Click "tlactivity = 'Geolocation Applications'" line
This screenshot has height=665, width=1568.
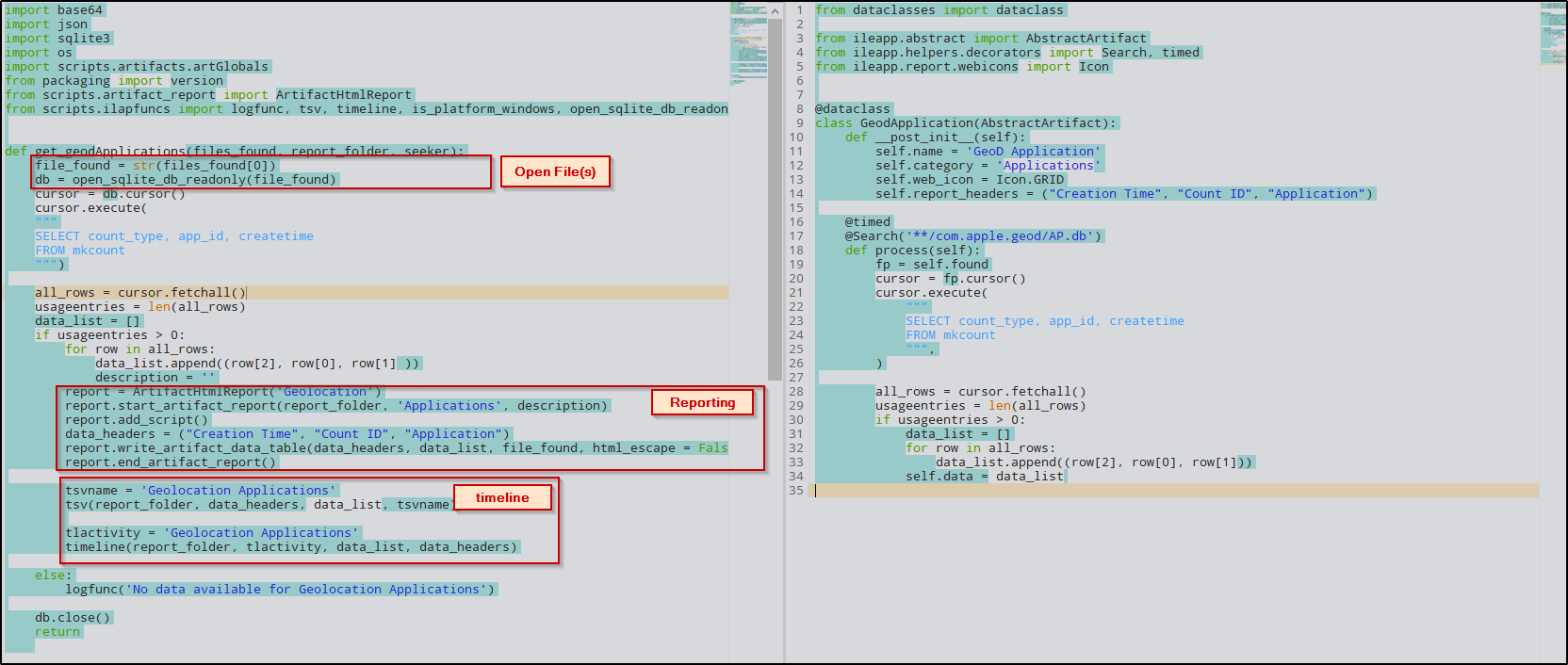click(x=212, y=533)
